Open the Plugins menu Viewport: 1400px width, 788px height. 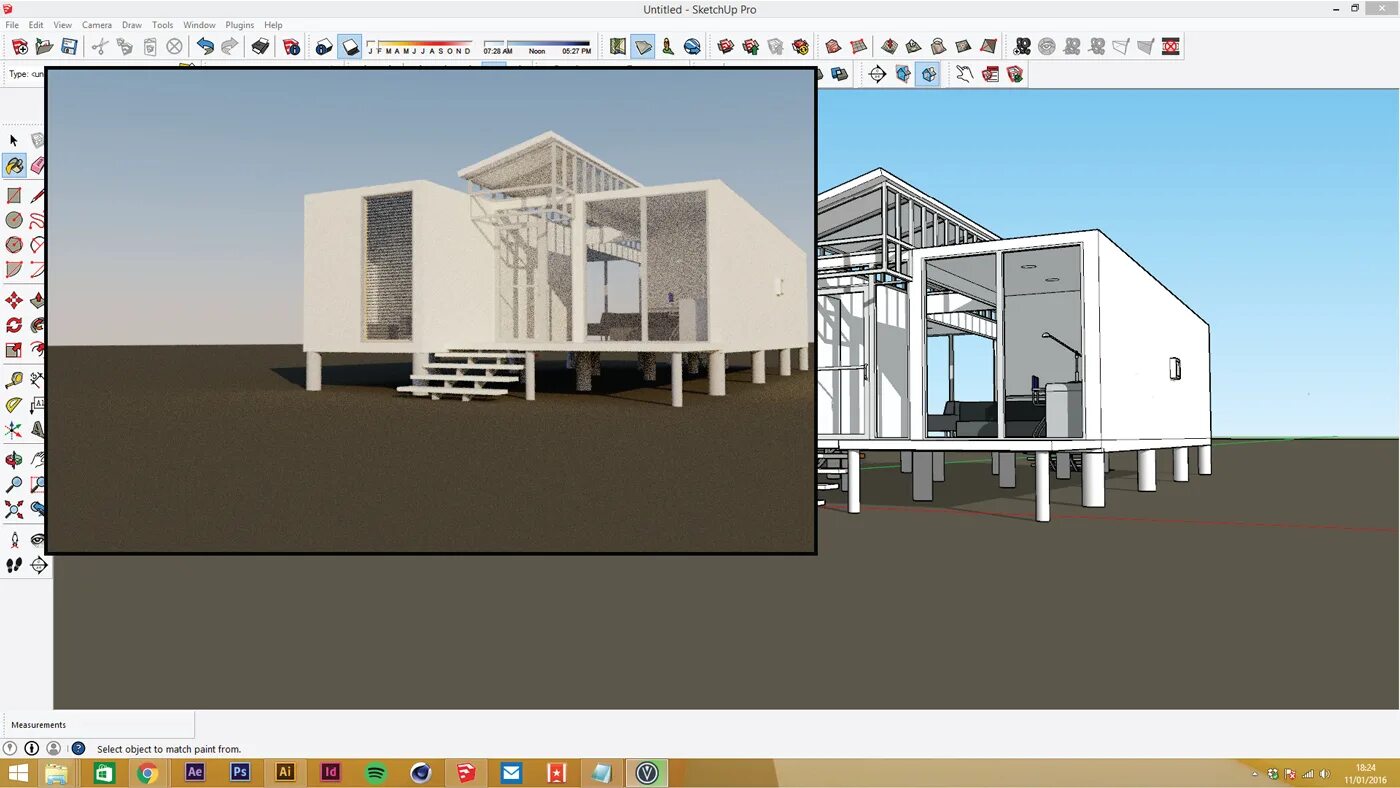click(x=240, y=25)
